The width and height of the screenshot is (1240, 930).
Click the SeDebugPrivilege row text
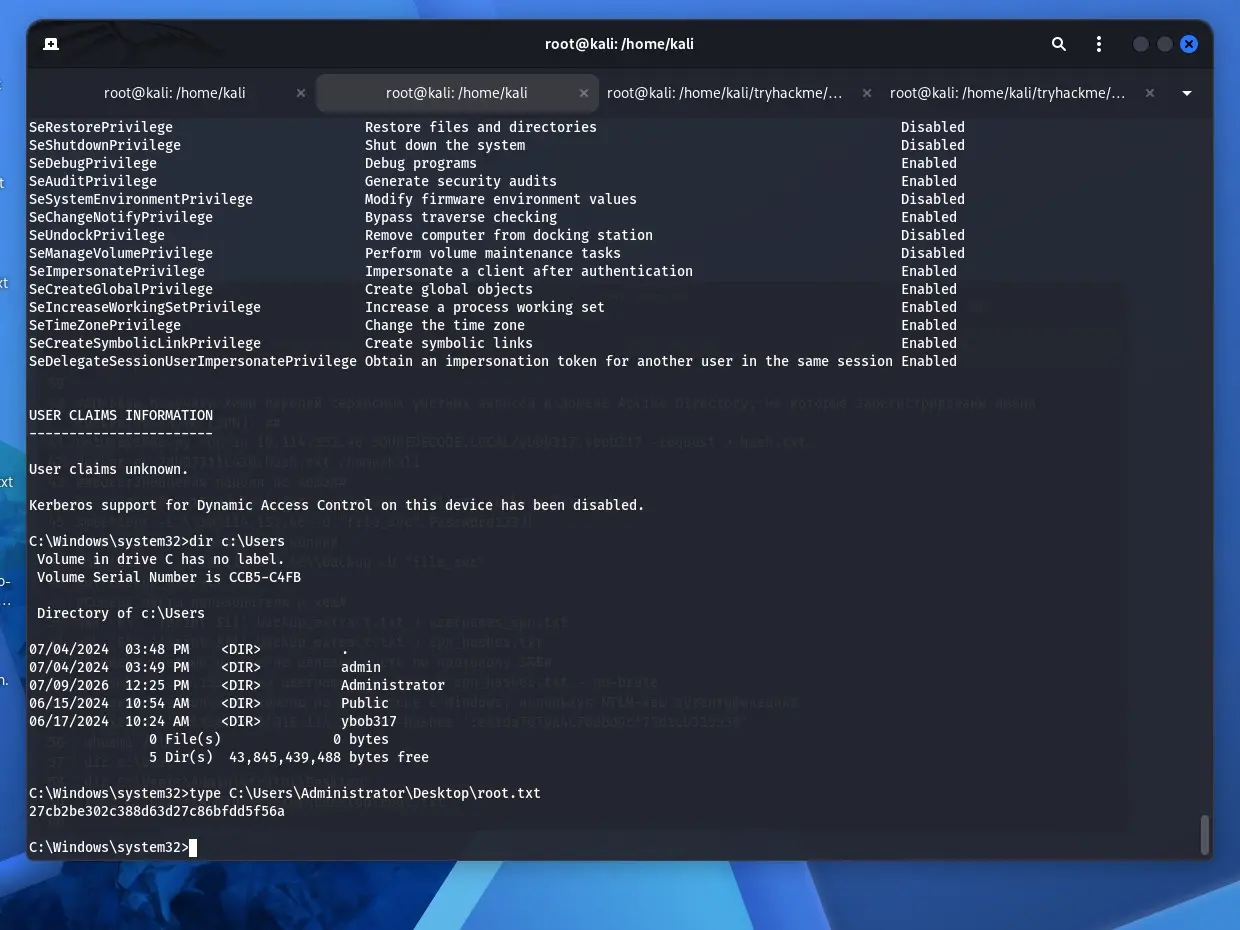(x=93, y=163)
